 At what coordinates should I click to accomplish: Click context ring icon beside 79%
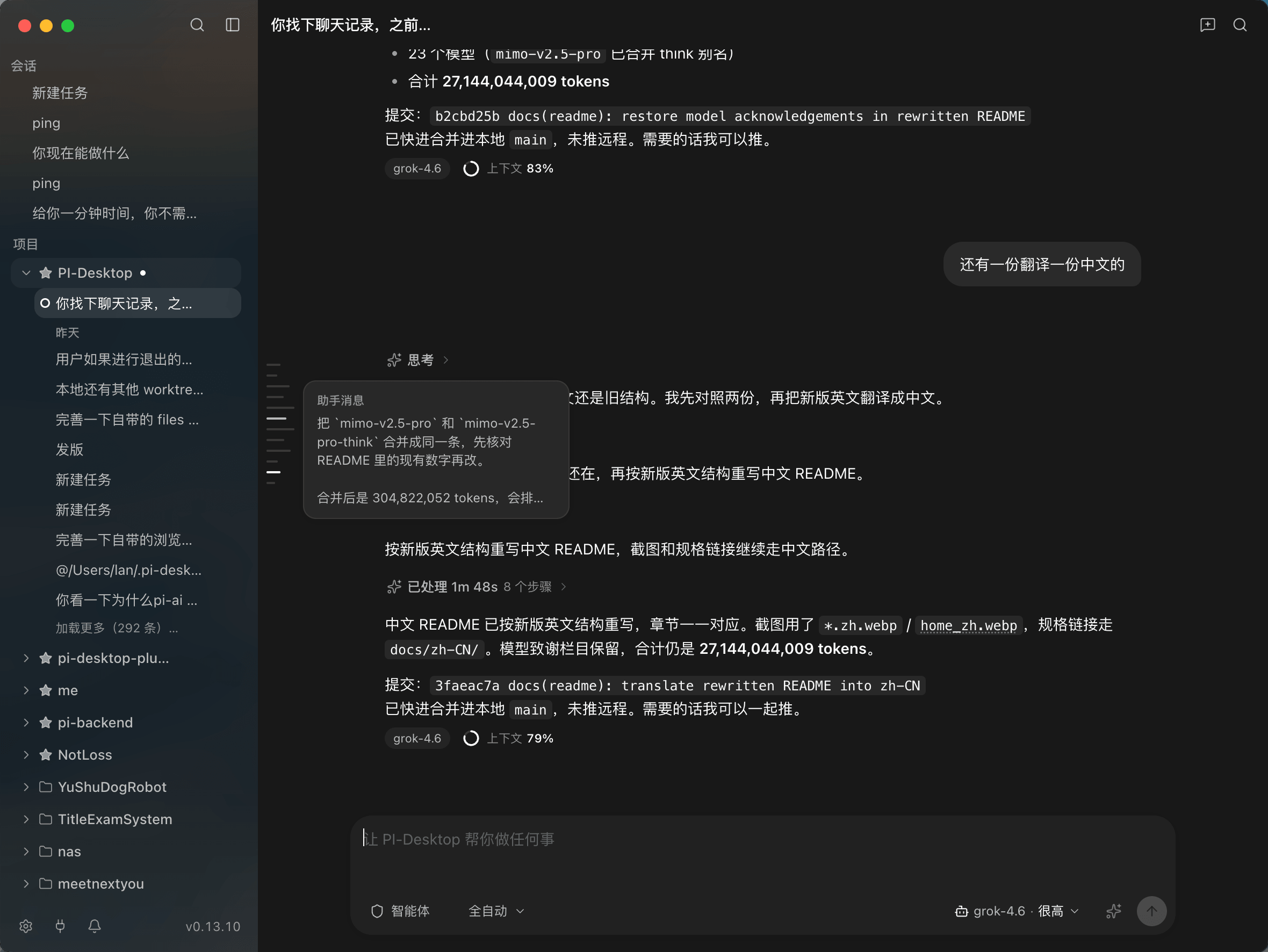(471, 738)
